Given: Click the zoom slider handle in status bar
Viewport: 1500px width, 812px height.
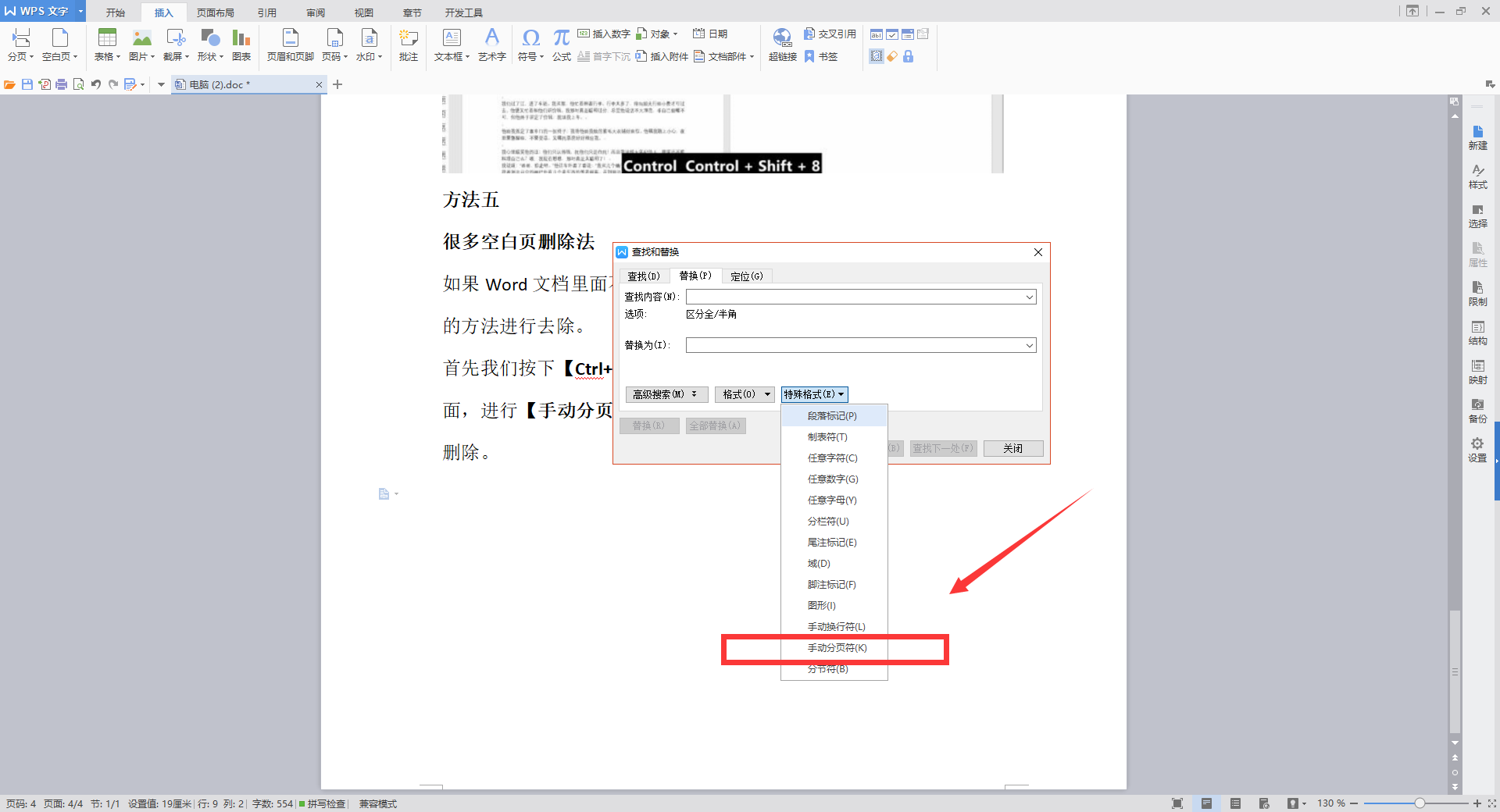Looking at the screenshot, I should tap(1420, 803).
